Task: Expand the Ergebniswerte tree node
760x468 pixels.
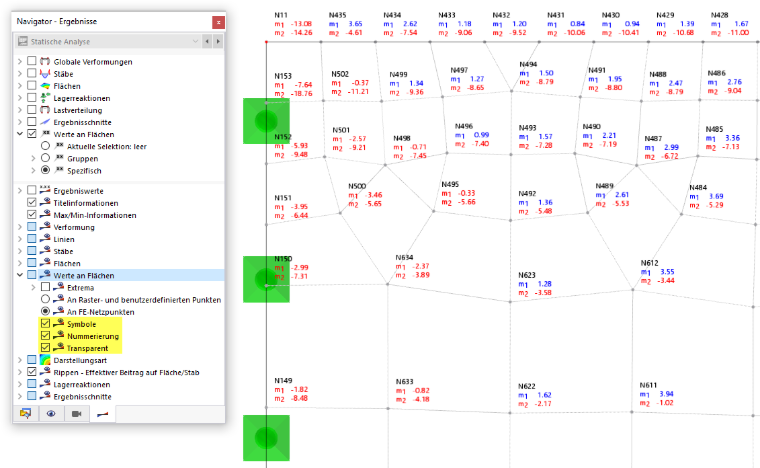Action: (20, 191)
